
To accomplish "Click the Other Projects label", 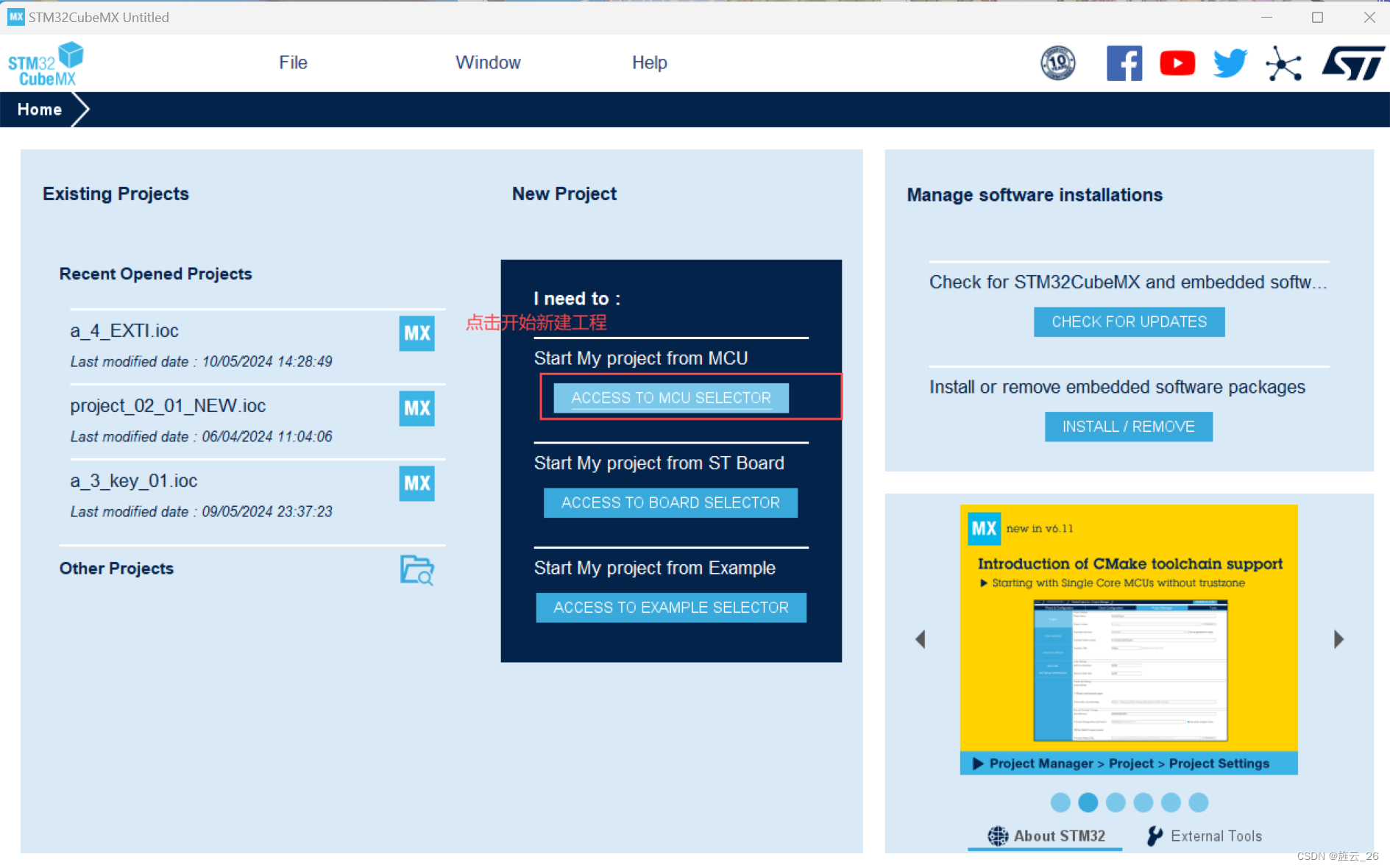I will tap(116, 569).
